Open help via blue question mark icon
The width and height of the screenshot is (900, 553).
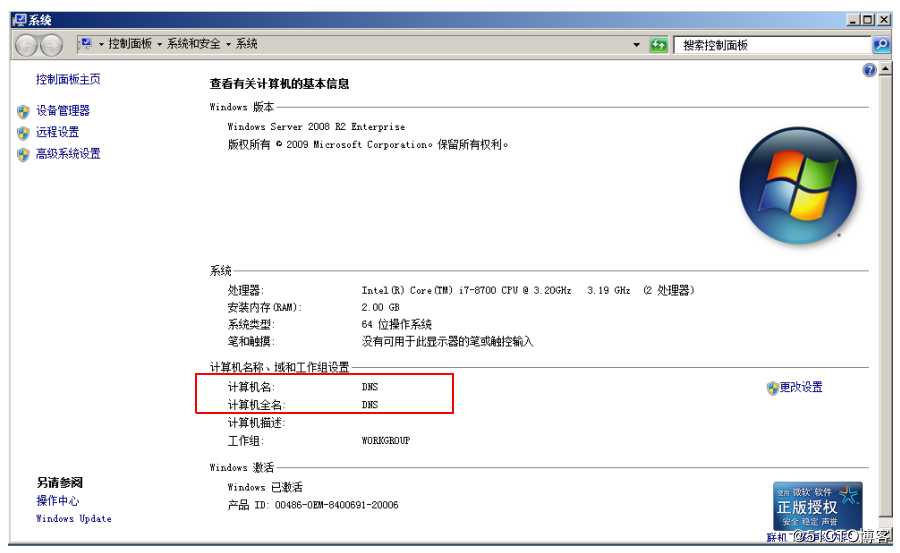coord(870,70)
